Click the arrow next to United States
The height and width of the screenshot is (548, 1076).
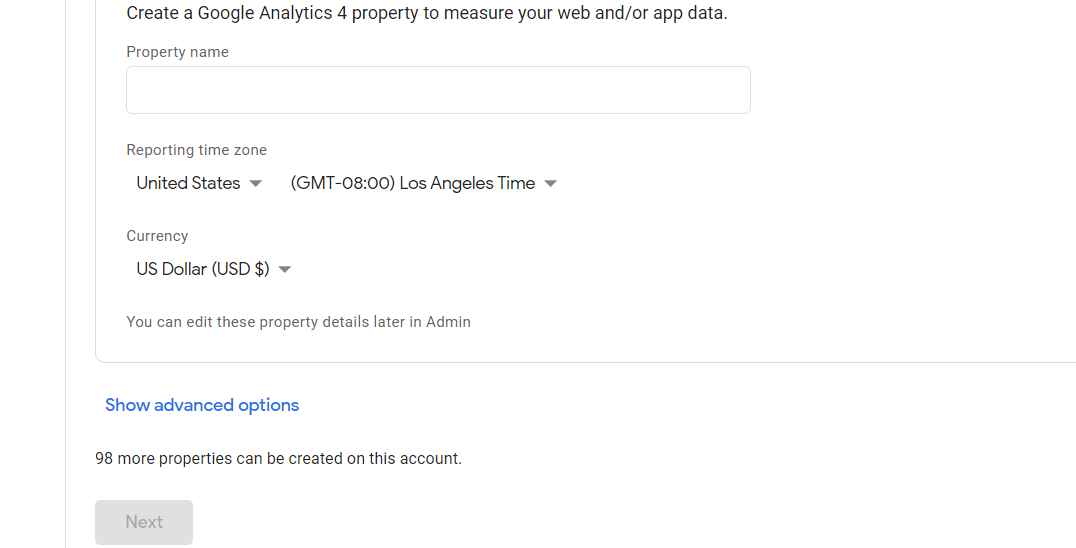coord(255,184)
